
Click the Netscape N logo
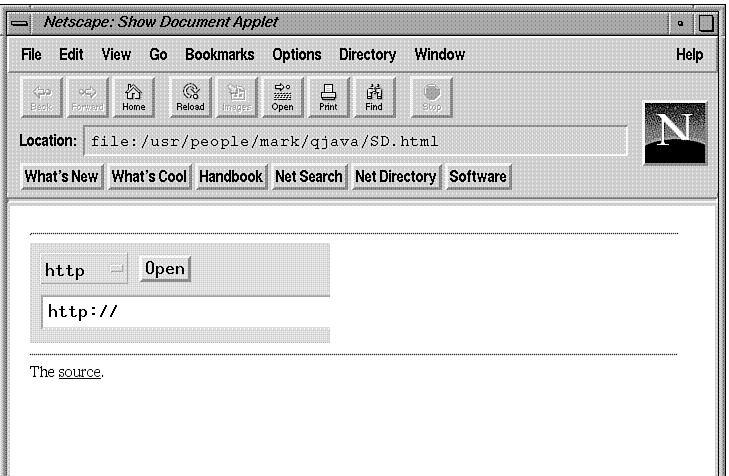tap(675, 132)
